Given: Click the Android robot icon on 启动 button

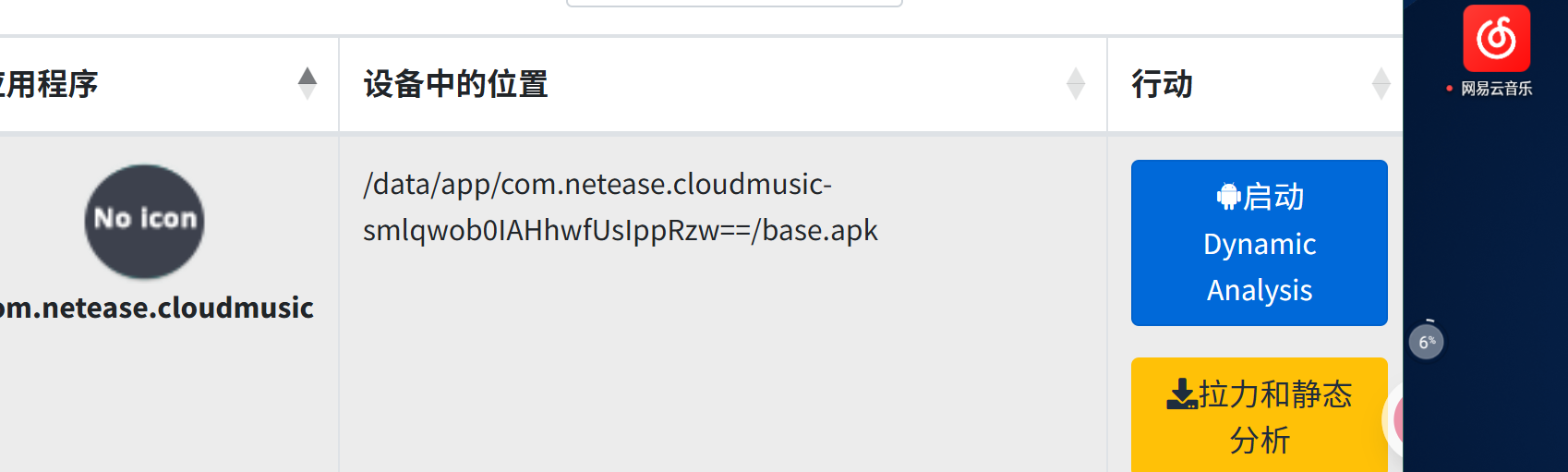Looking at the screenshot, I should 1228,197.
